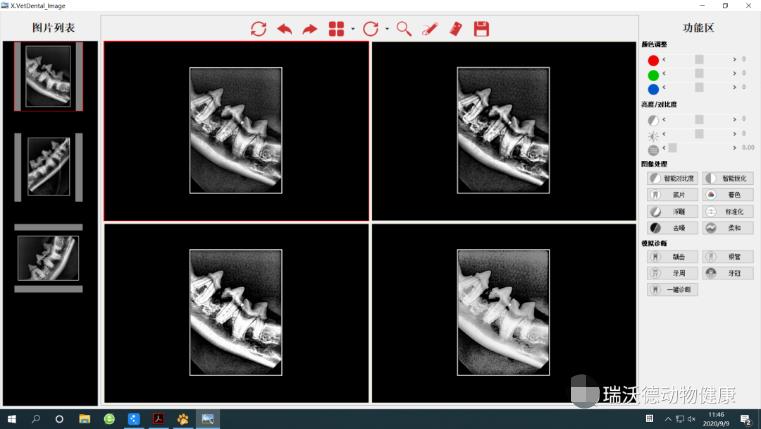Image resolution: width=761 pixels, height=429 pixels.
Task: Apply the 去噪 denoise button
Action: [x=672, y=228]
